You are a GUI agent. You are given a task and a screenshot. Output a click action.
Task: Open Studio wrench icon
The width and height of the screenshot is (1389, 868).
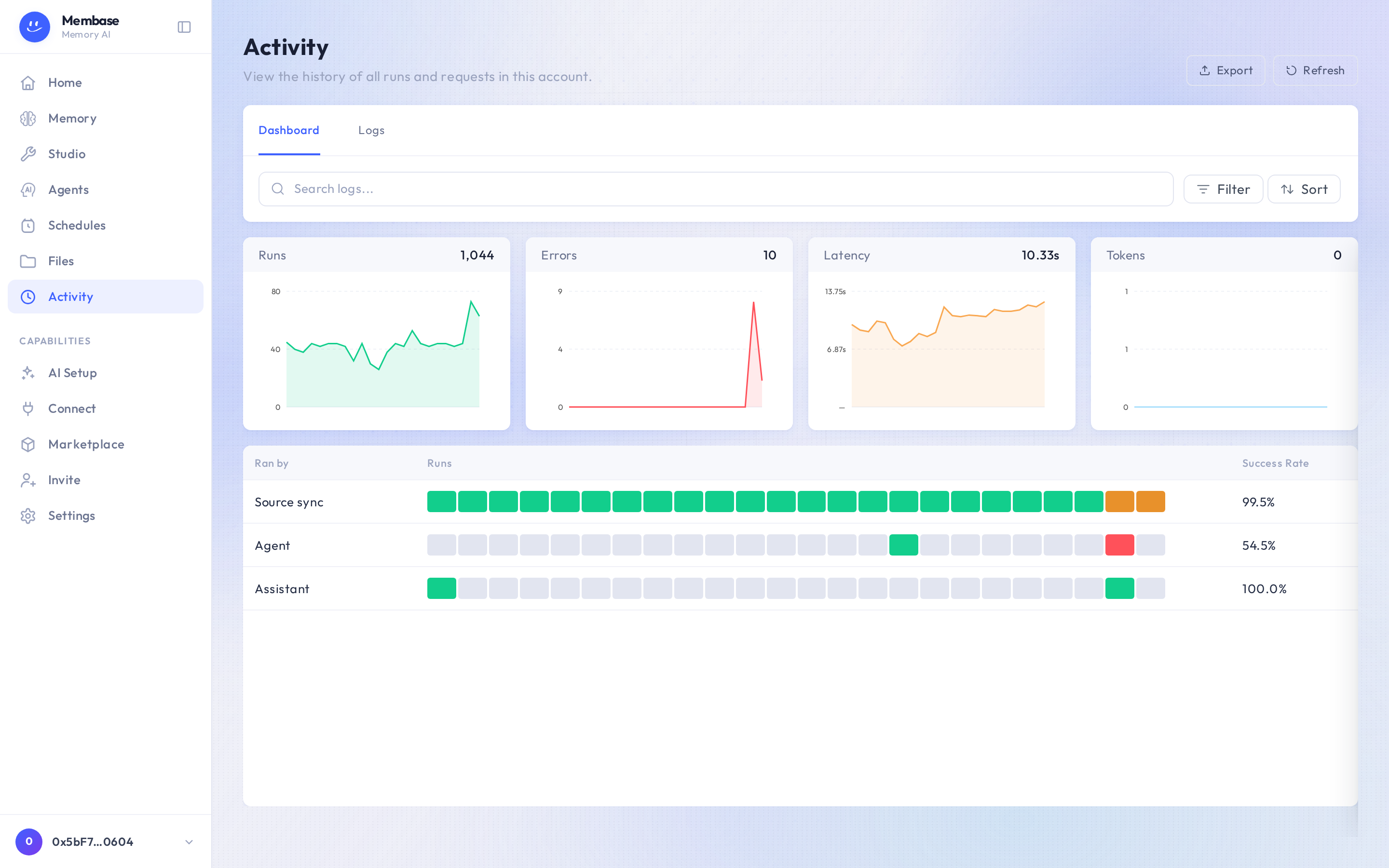click(x=28, y=154)
